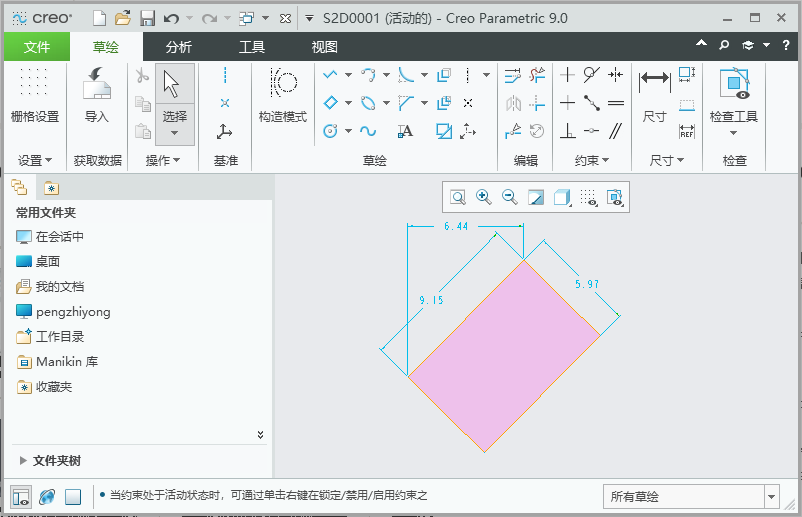Create a new file from quick access toolbar
The height and width of the screenshot is (517, 802).
(x=99, y=18)
